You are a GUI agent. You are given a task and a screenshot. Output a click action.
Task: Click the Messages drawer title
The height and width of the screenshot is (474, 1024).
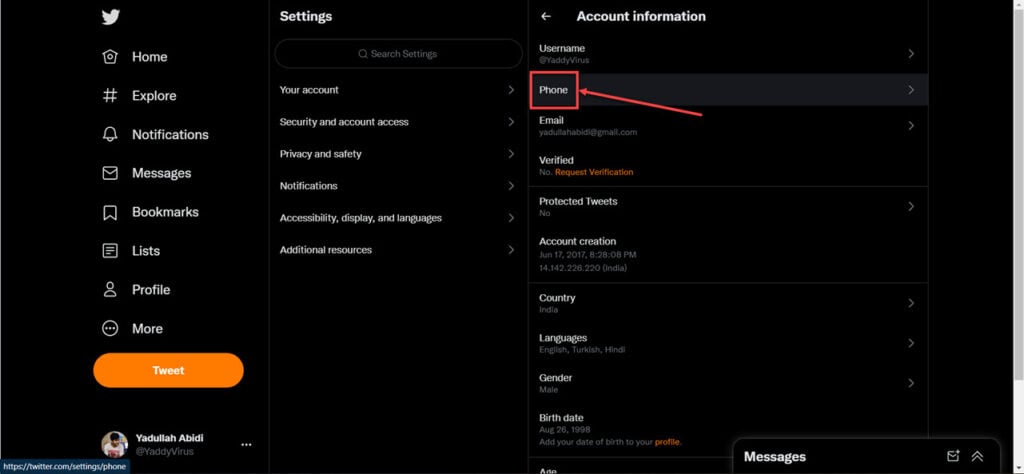(x=775, y=456)
